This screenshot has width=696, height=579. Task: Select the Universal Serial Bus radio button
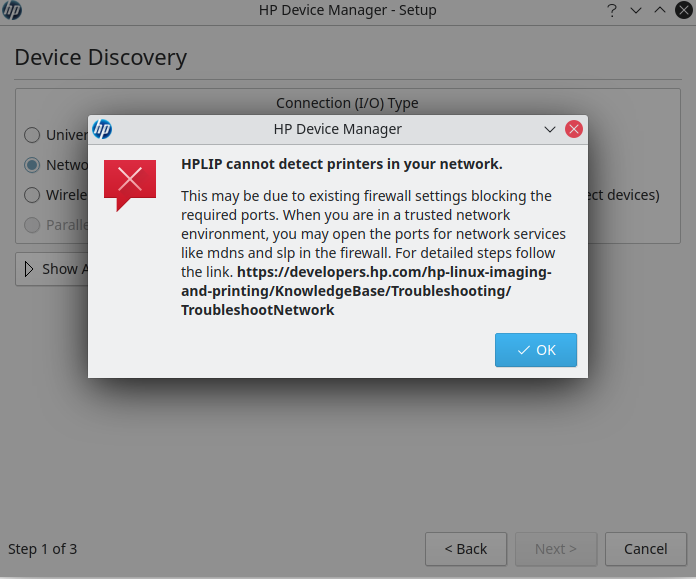[32, 135]
